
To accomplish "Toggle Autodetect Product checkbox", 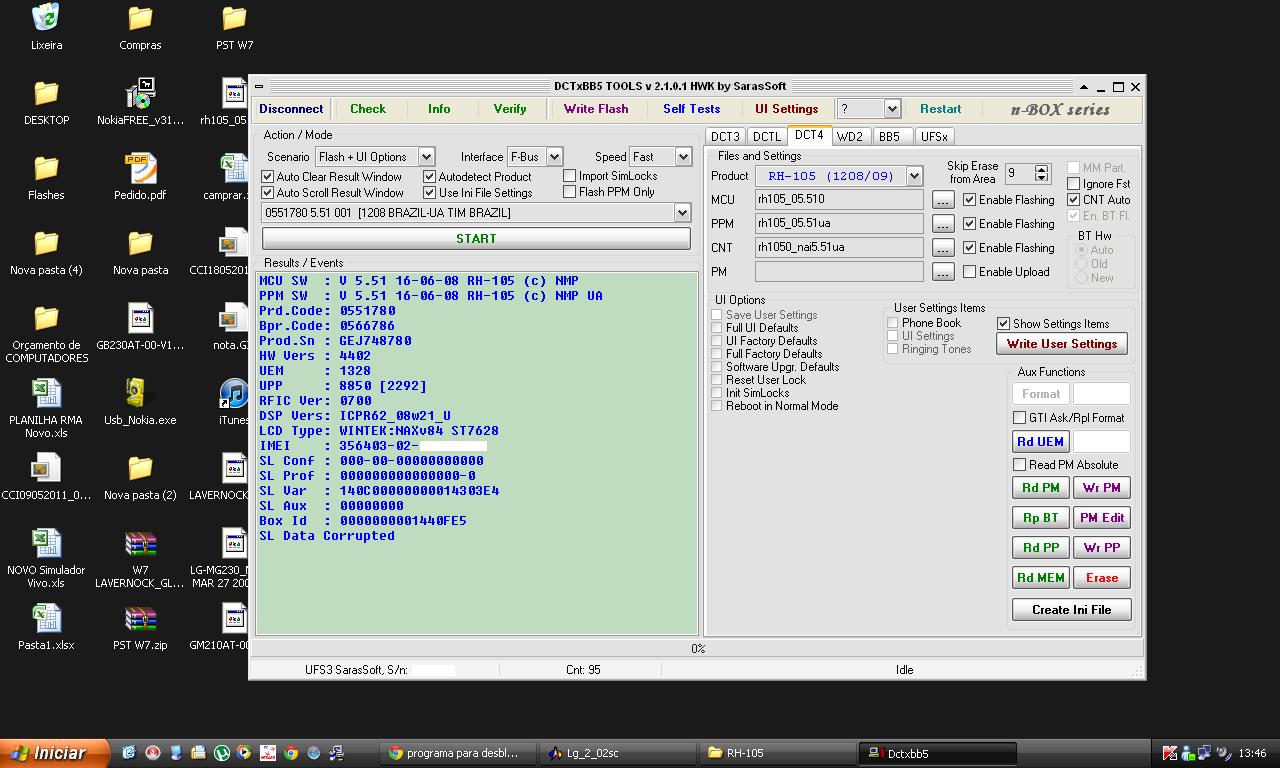I will tap(430, 176).
